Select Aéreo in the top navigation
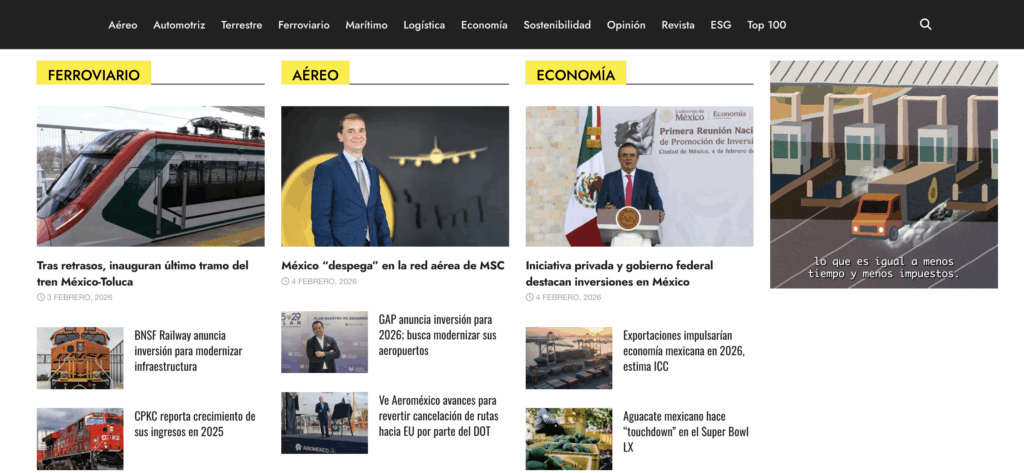The image size is (1024, 473). tap(123, 25)
